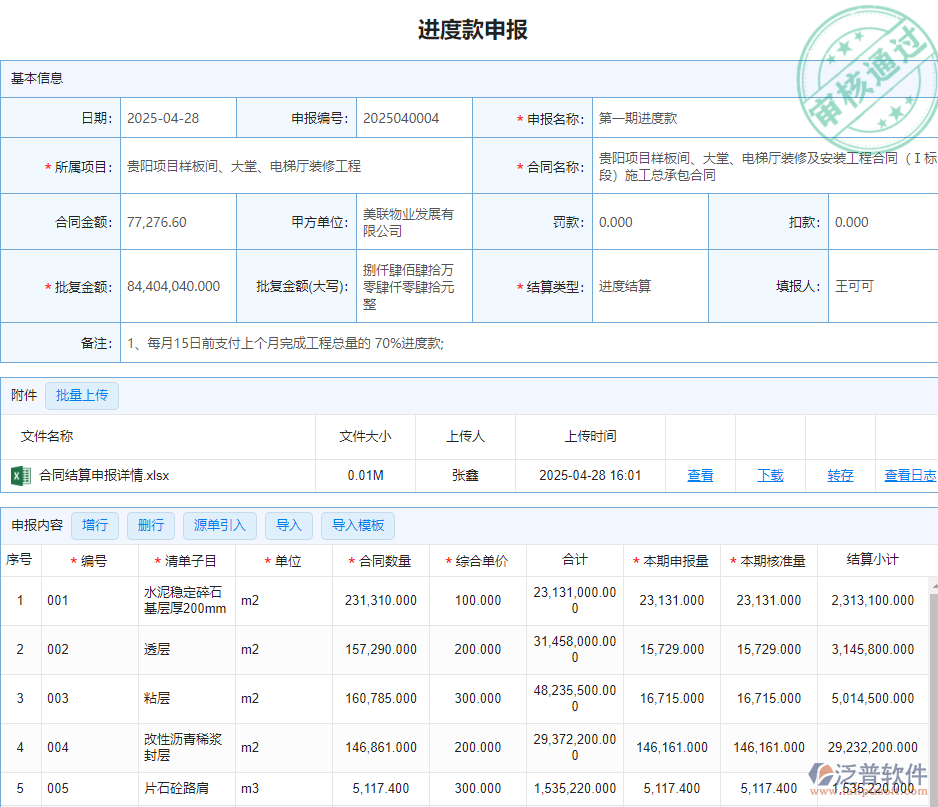Click 转存 to save a copy
This screenshot has height=807, width=938.
pos(840,475)
